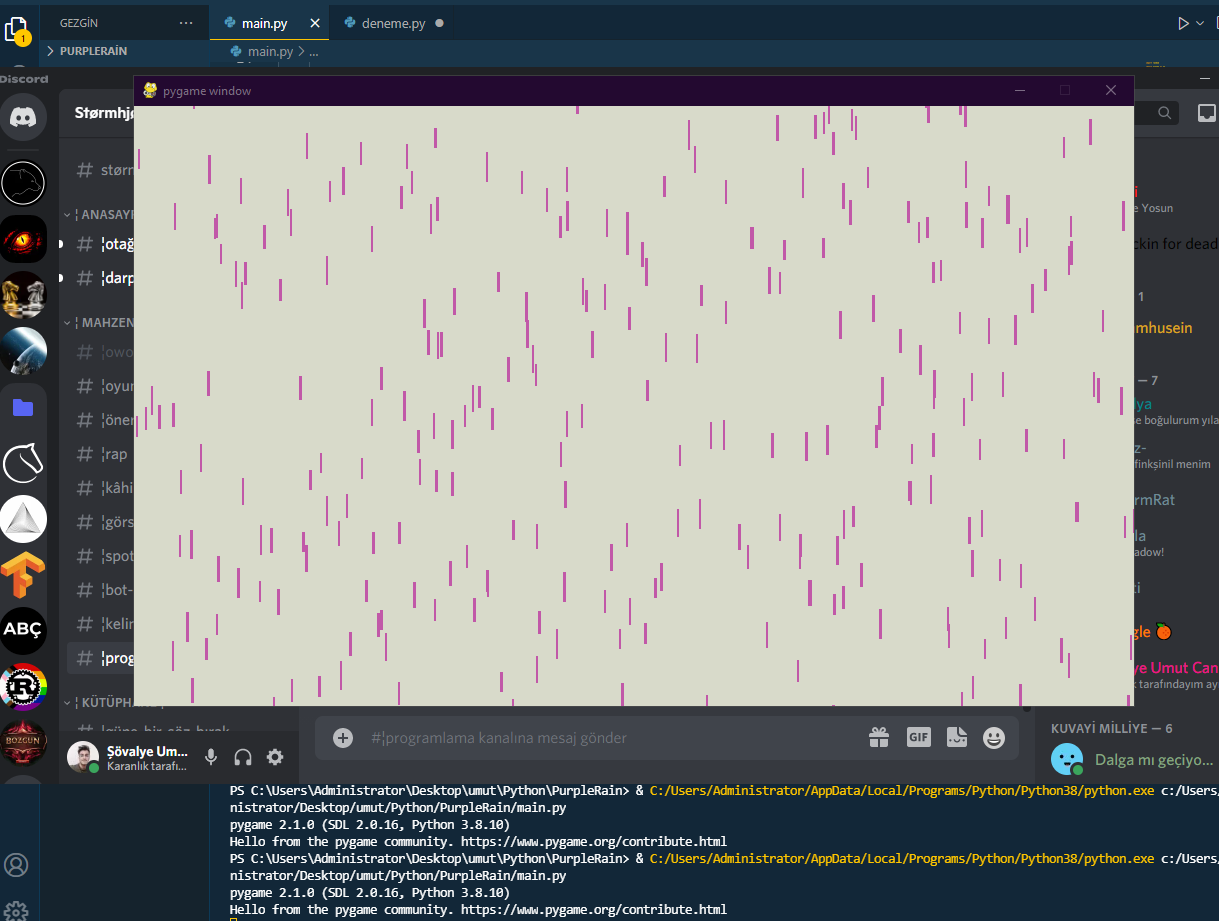Image resolution: width=1219 pixels, height=921 pixels.
Task: Focus the programlama message input box
Action: pyautogui.click(x=610, y=738)
